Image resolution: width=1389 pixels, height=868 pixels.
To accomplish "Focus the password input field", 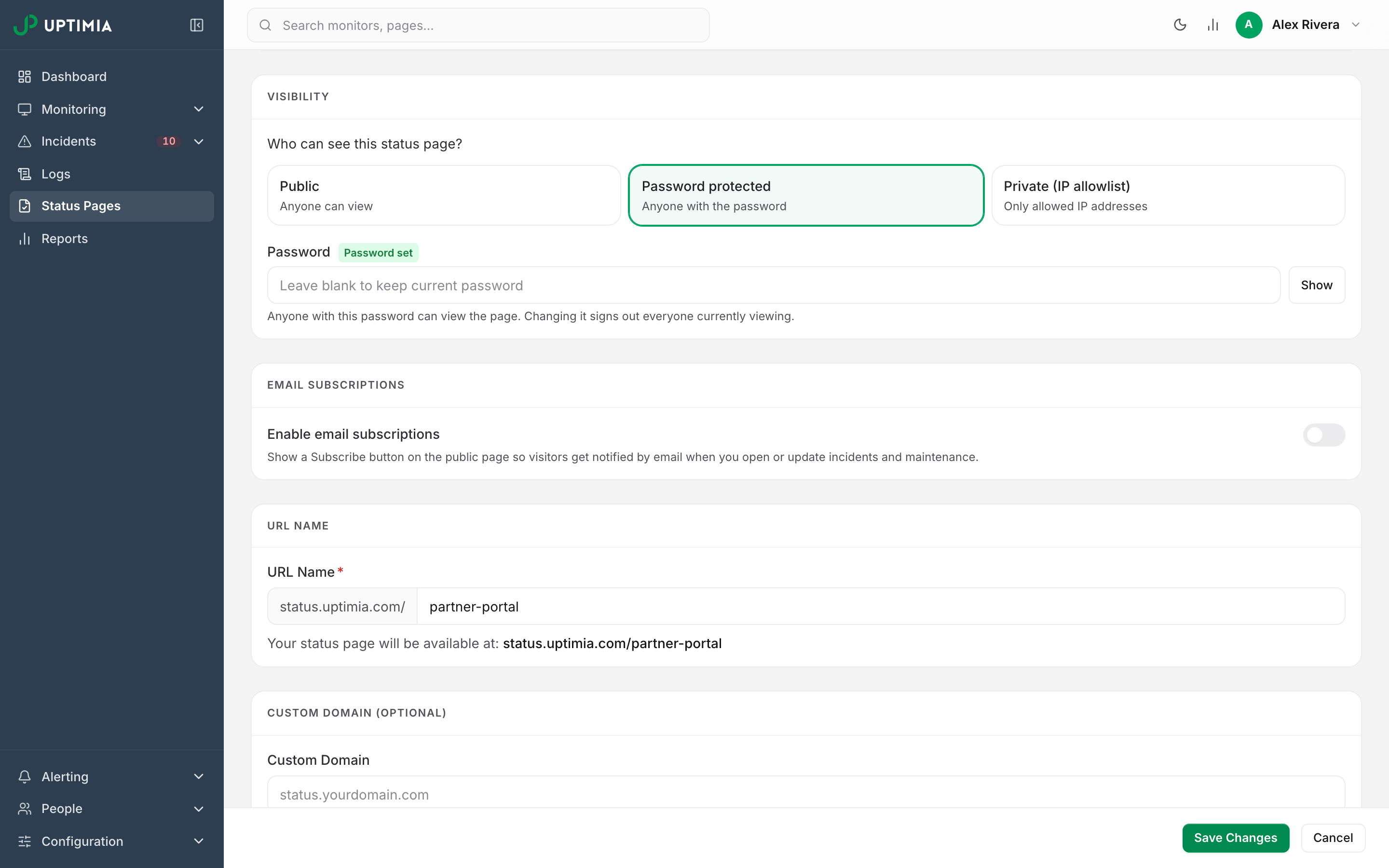I will click(x=774, y=285).
